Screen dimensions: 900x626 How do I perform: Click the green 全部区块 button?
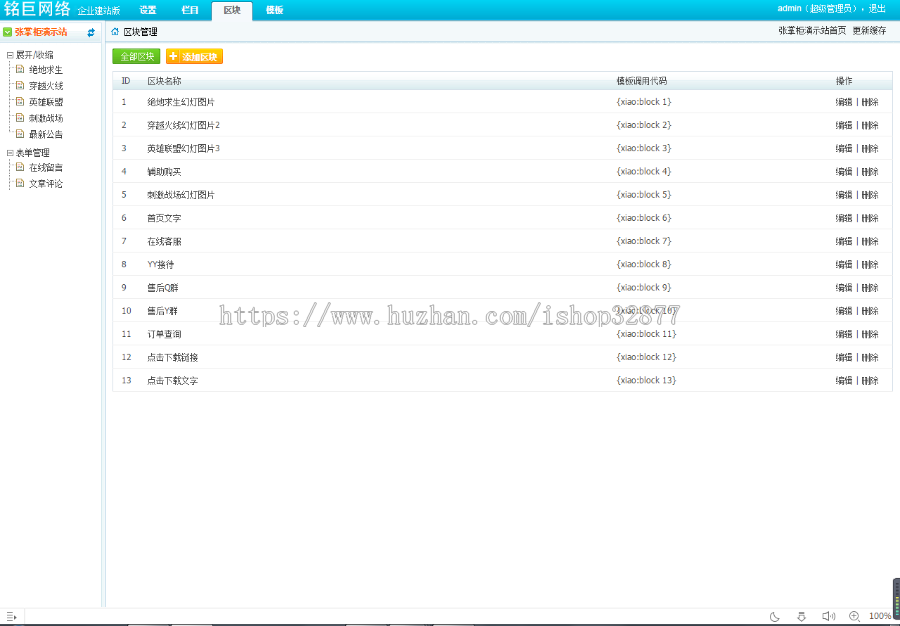[136, 56]
